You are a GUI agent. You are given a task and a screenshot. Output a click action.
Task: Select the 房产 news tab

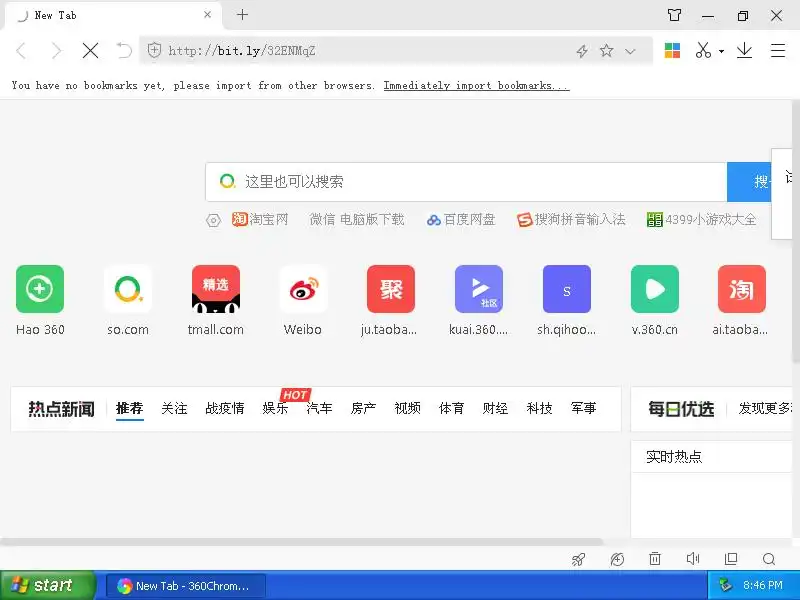pos(363,408)
